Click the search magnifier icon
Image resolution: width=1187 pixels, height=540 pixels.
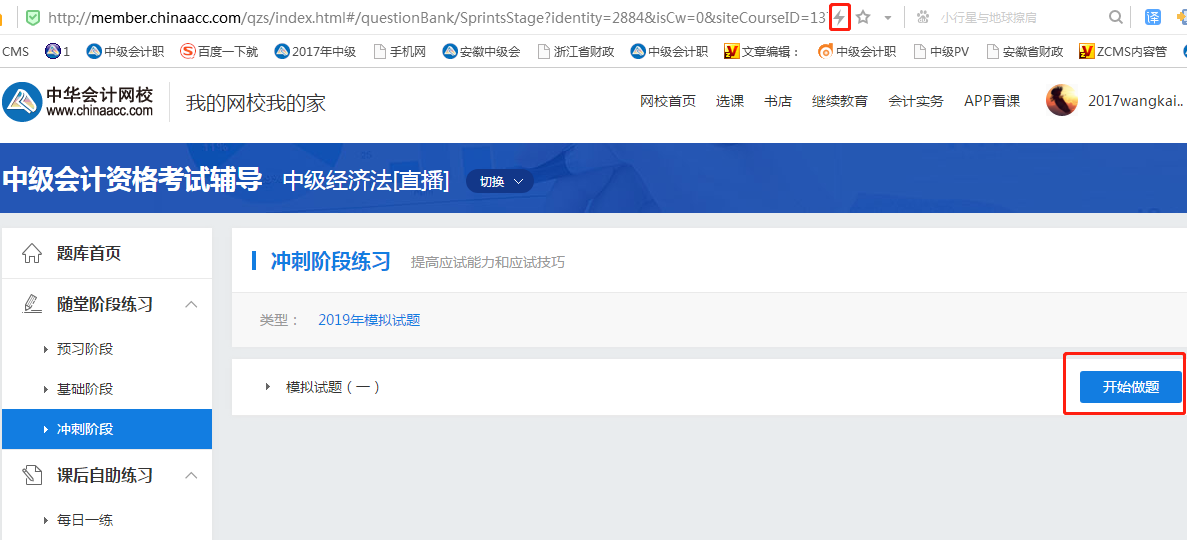point(1116,17)
